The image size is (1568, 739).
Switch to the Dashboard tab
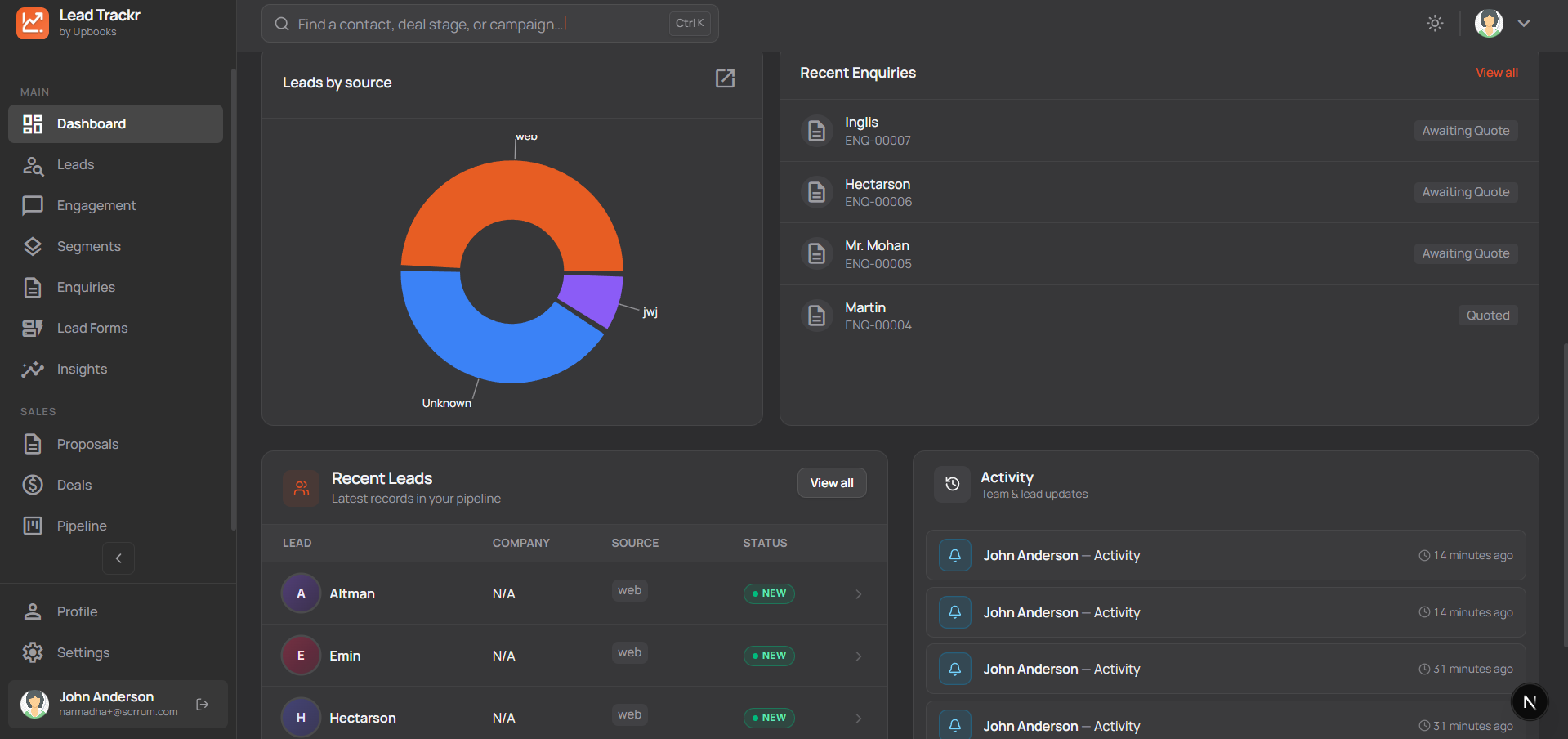91,123
